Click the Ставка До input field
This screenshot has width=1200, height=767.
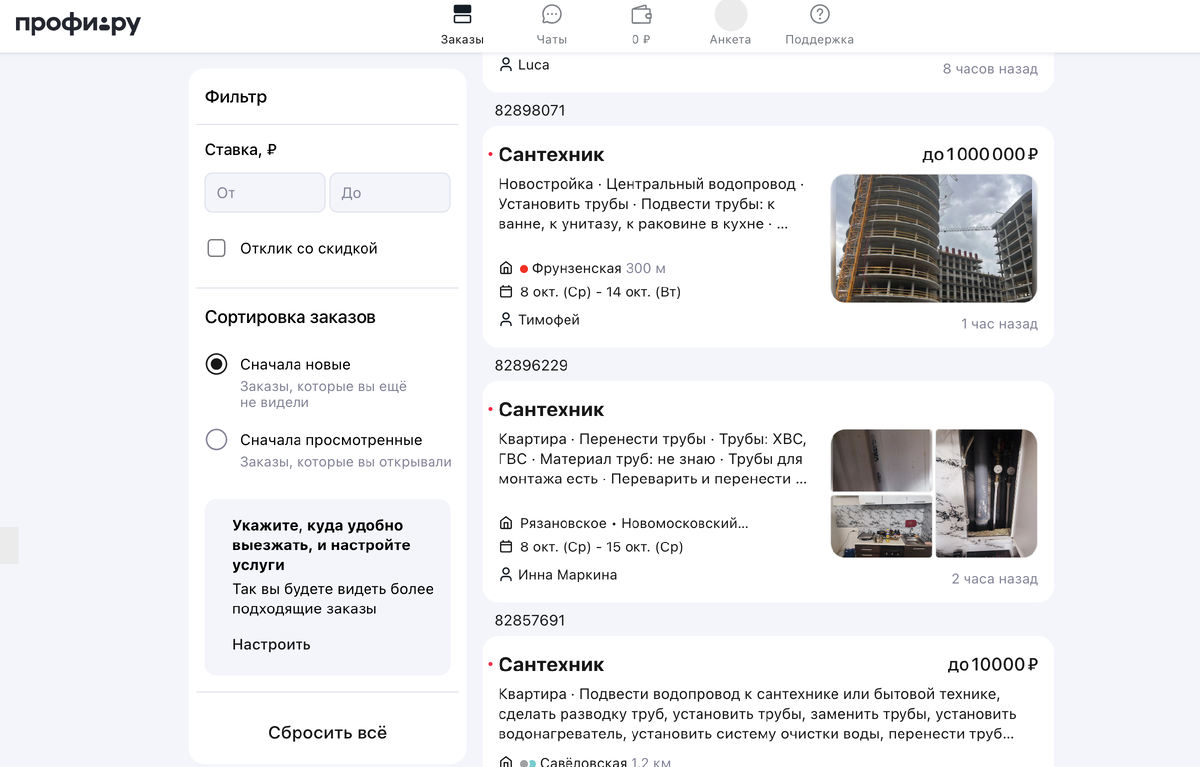390,192
